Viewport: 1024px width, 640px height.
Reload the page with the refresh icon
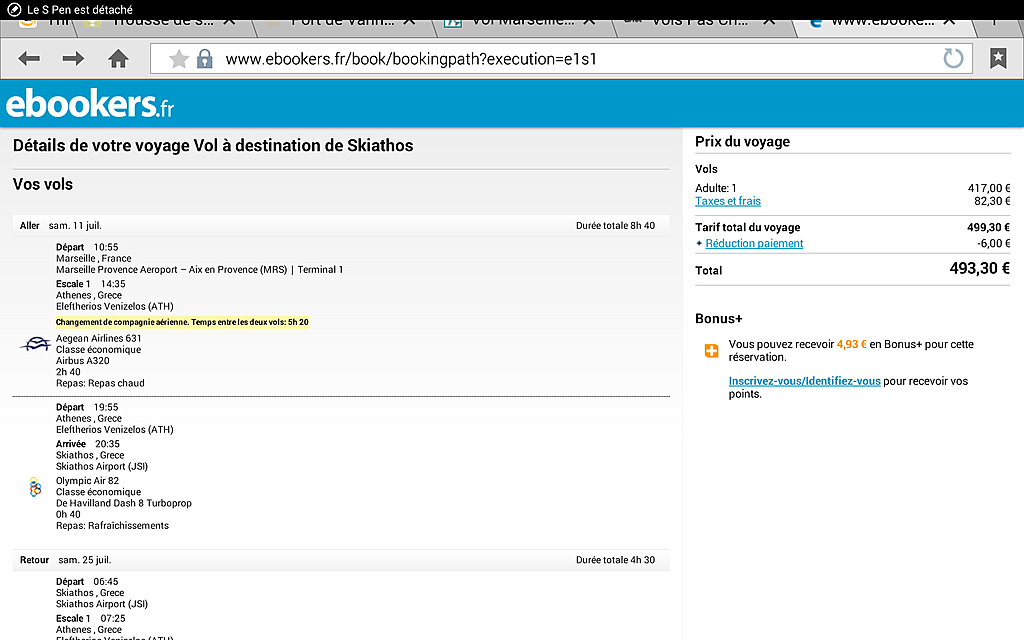(x=953, y=59)
